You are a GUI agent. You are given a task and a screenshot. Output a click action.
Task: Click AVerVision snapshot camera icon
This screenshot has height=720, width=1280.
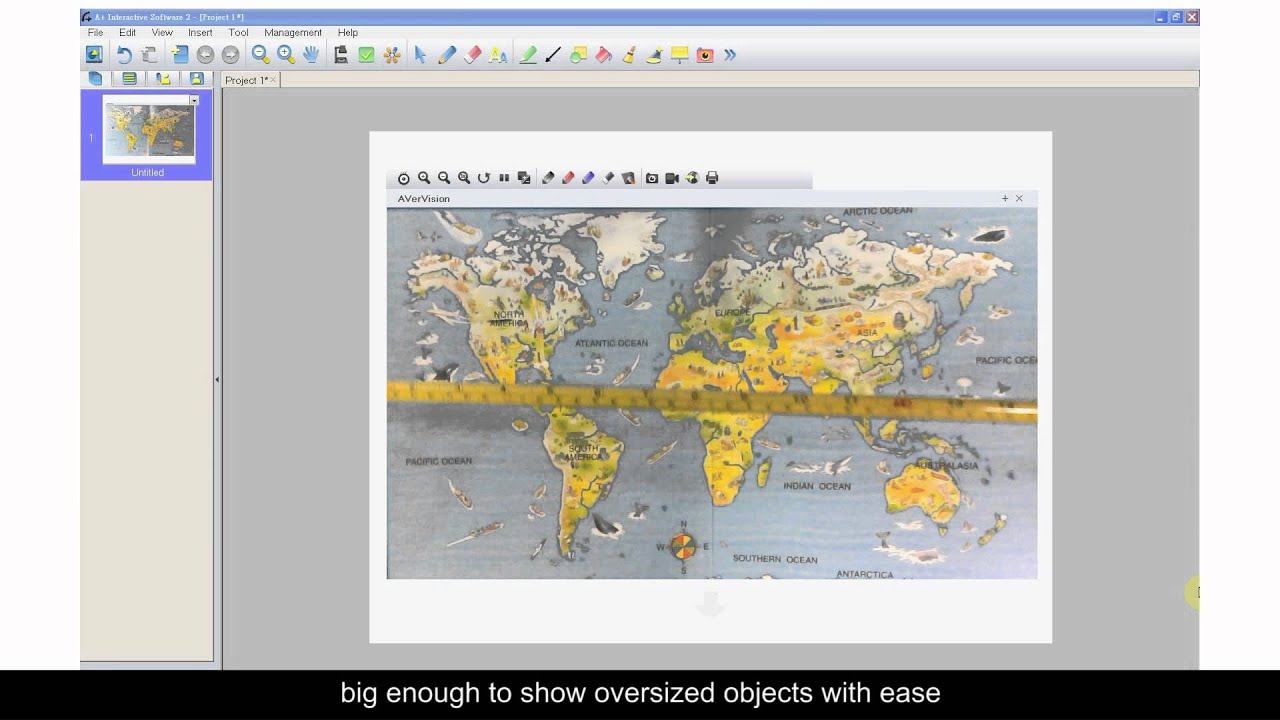pos(652,178)
